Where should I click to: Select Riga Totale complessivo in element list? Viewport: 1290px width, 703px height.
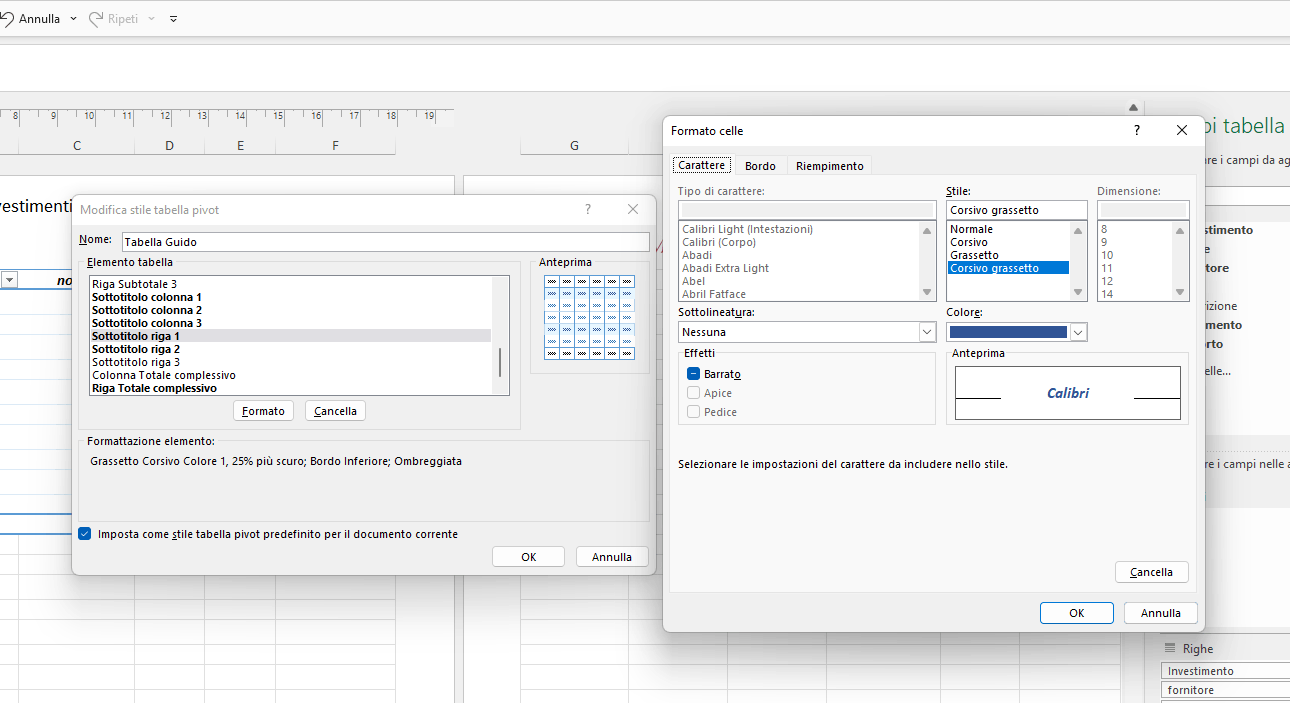pyautogui.click(x=154, y=388)
